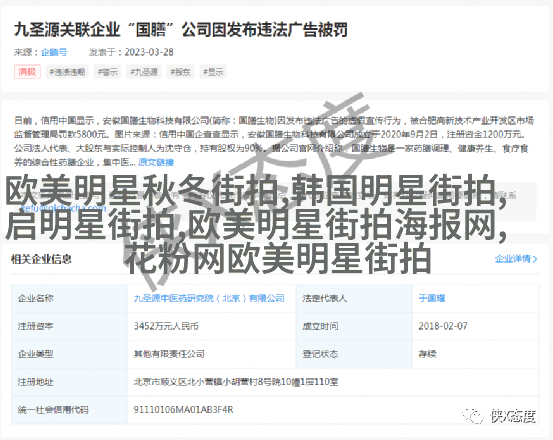The height and width of the screenshot is (440, 553).
Task: Click the 企业类型 label cell
Action: (69, 354)
